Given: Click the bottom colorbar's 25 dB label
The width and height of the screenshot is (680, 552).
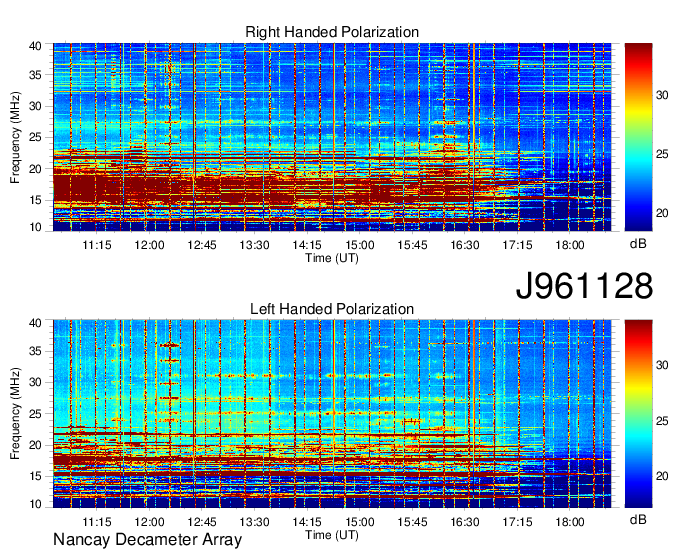Looking at the screenshot, I should (x=662, y=421).
